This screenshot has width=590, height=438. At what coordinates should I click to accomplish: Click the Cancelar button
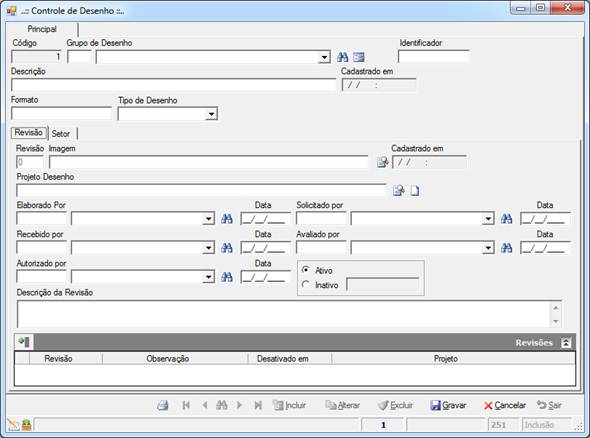pos(505,405)
